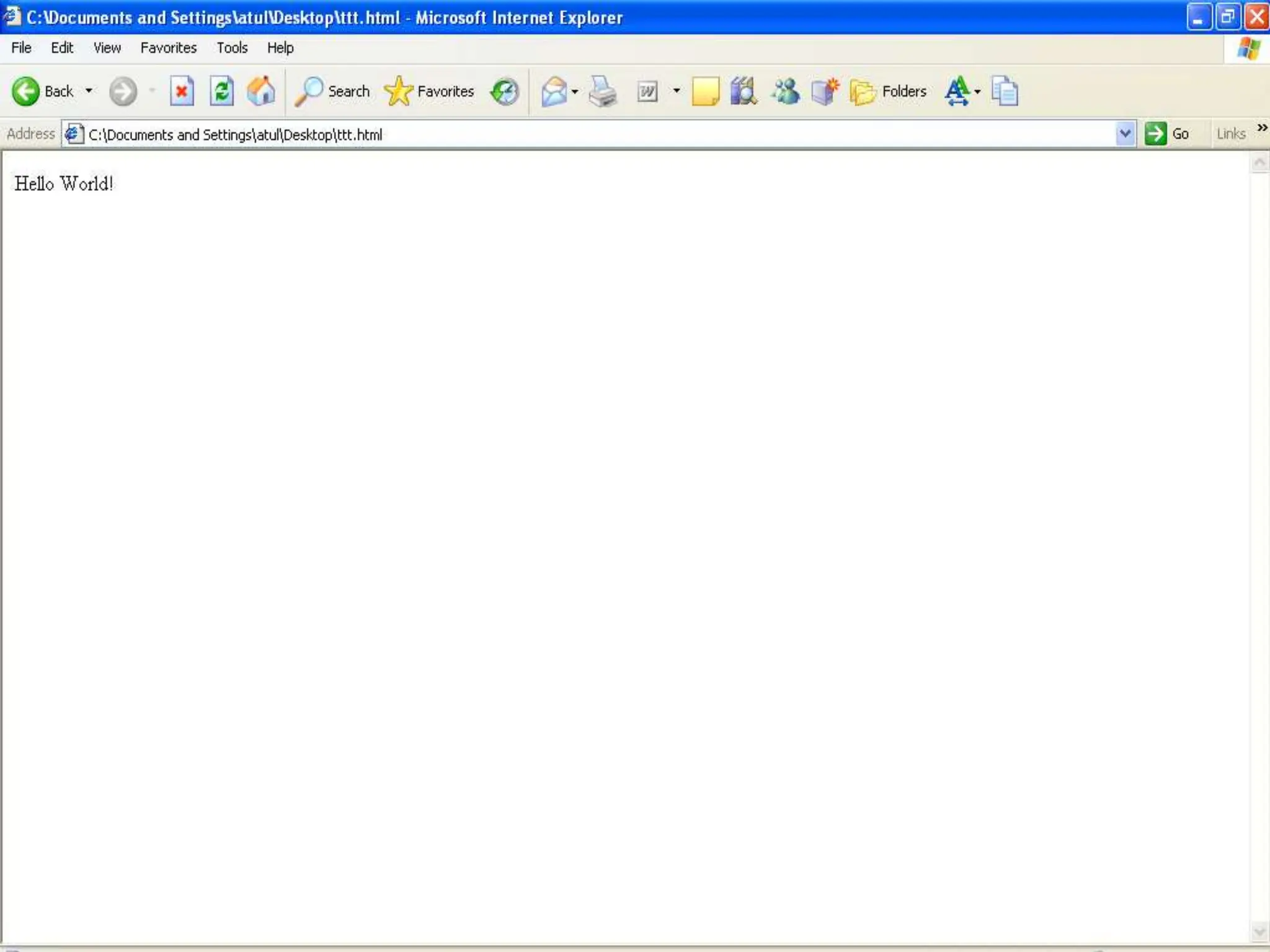
Task: Click the Edit with Word icon
Action: 647,92
